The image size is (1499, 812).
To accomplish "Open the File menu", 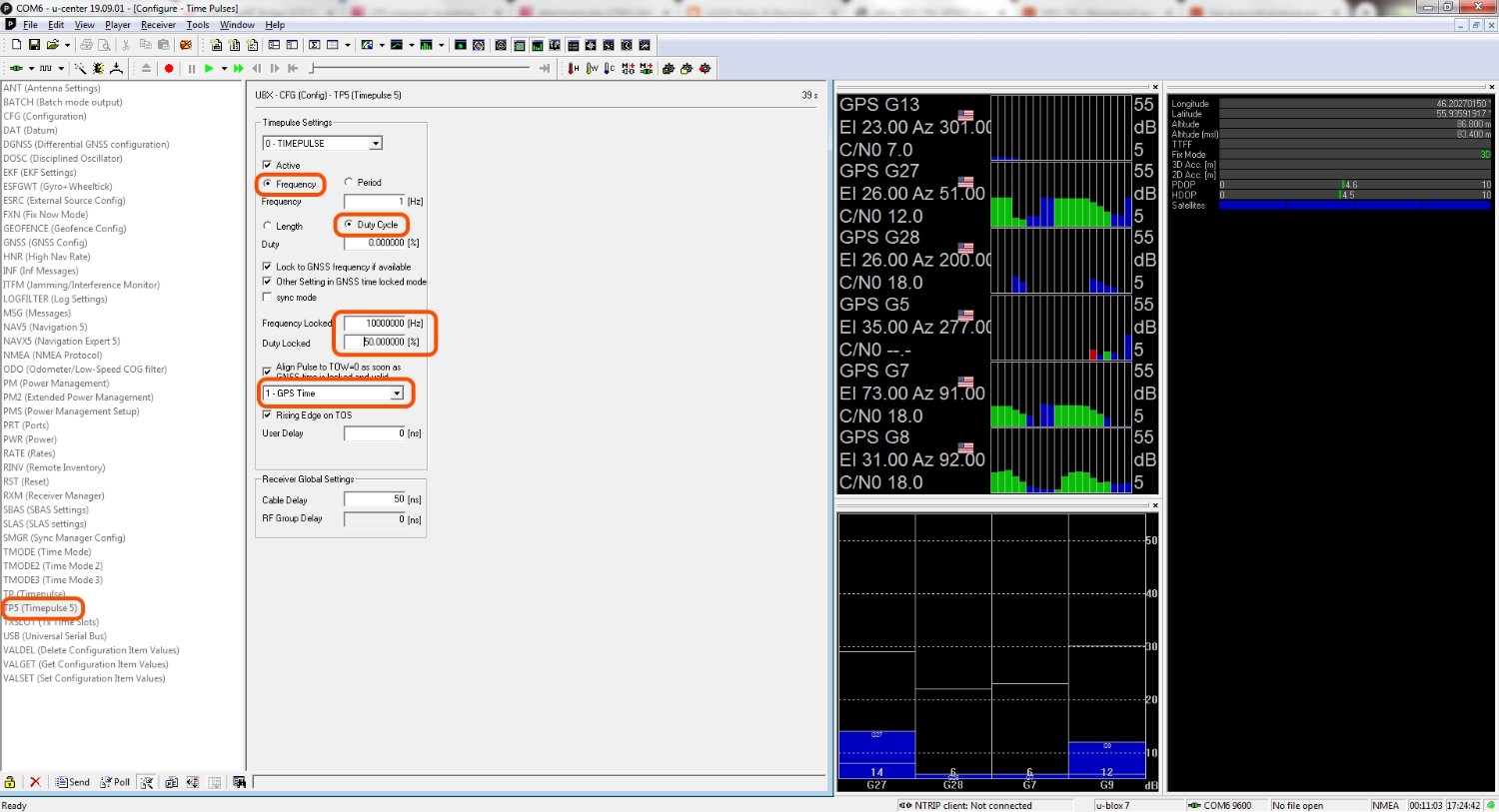I will (x=30, y=25).
